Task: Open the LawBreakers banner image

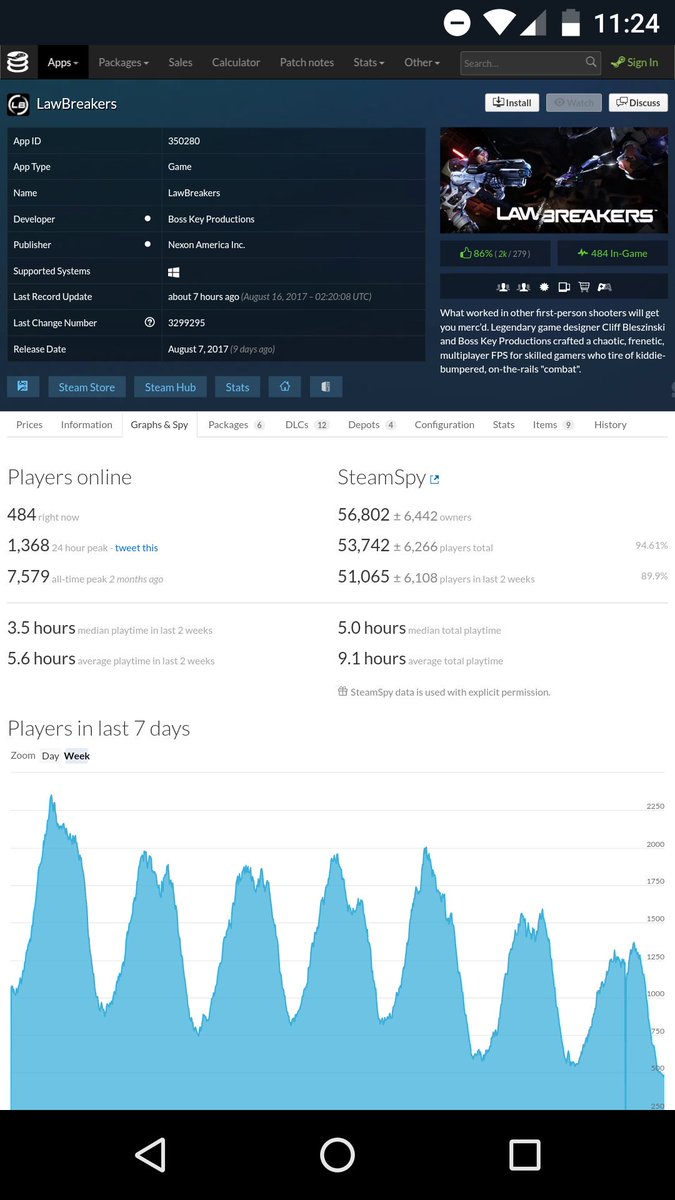Action: (554, 179)
